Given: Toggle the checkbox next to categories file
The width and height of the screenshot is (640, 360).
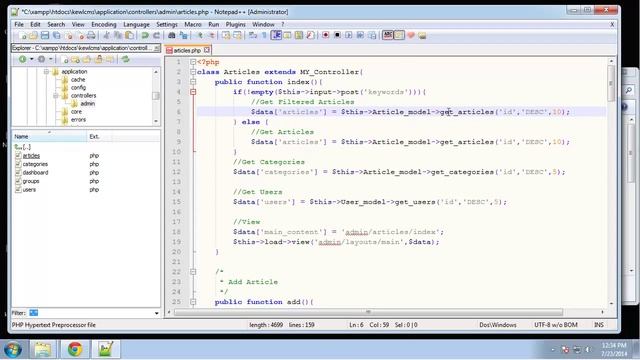Looking at the screenshot, I should click(x=18, y=164).
